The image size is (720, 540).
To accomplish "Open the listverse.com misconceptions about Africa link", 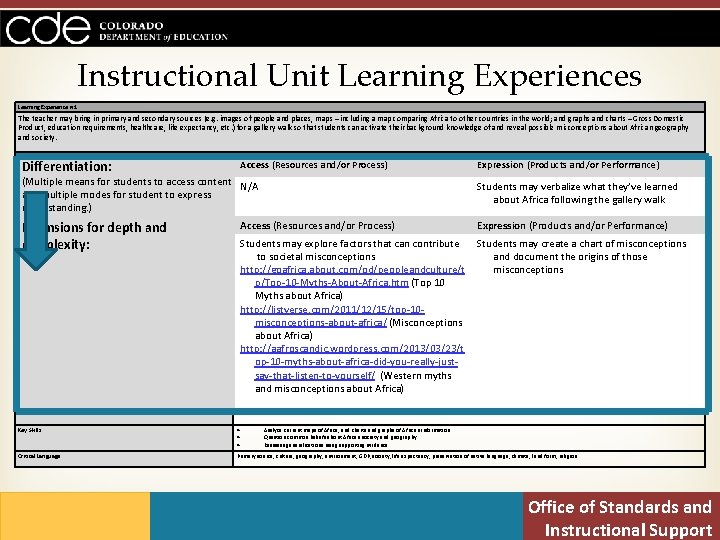I will pyautogui.click(x=332, y=316).
